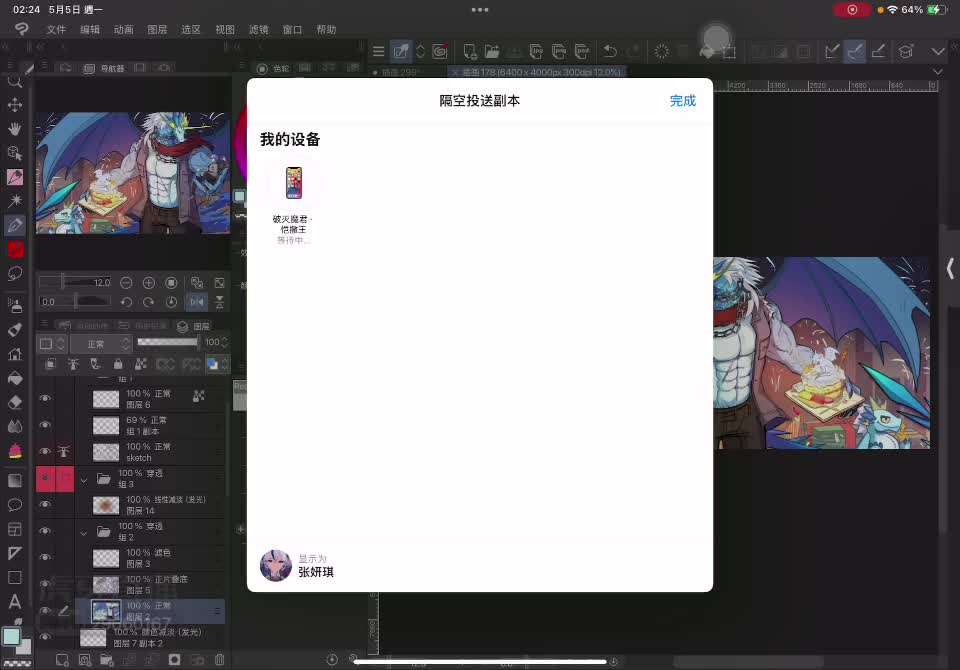Select the Eraser tool

pos(15,402)
